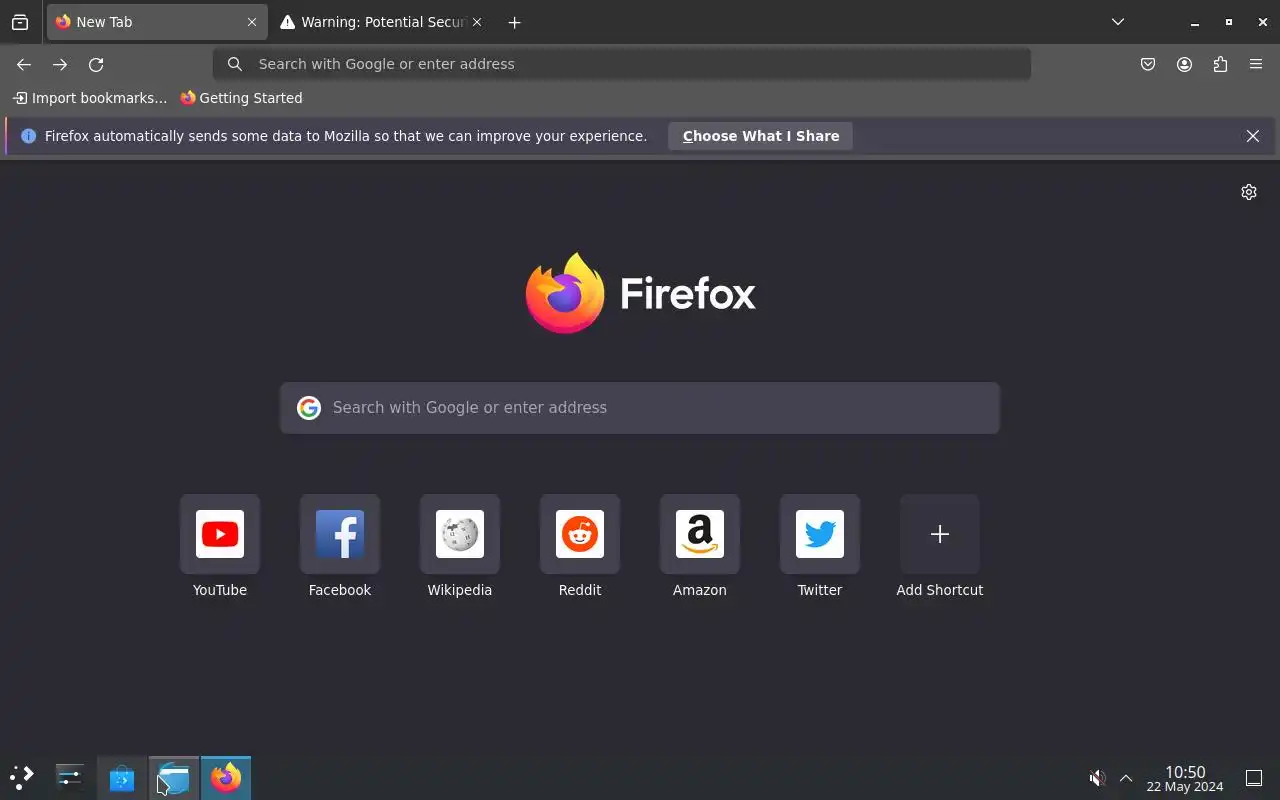Click the info icon in the data notification bar
This screenshot has height=800, width=1280.
tap(28, 136)
